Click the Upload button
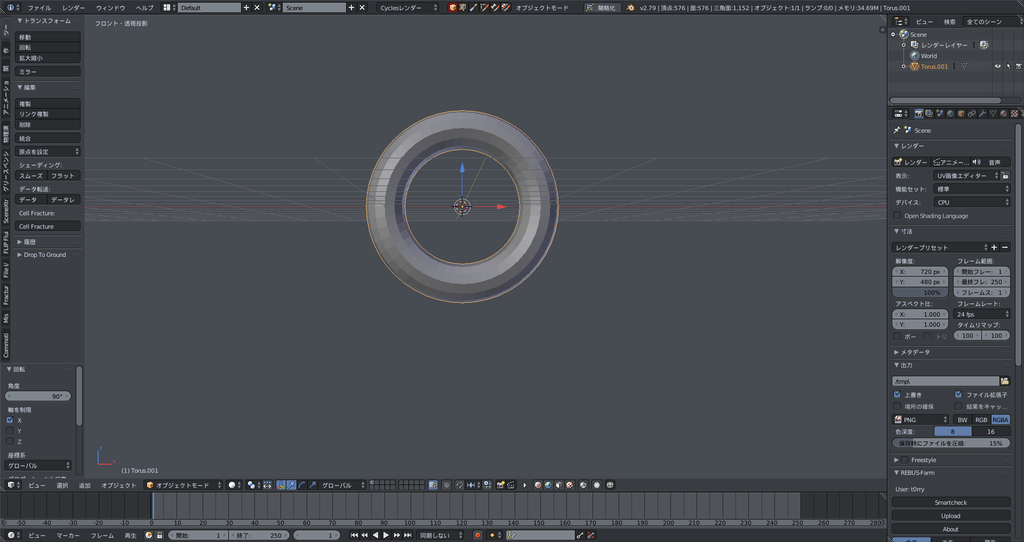This screenshot has height=542, width=1024. (x=951, y=516)
